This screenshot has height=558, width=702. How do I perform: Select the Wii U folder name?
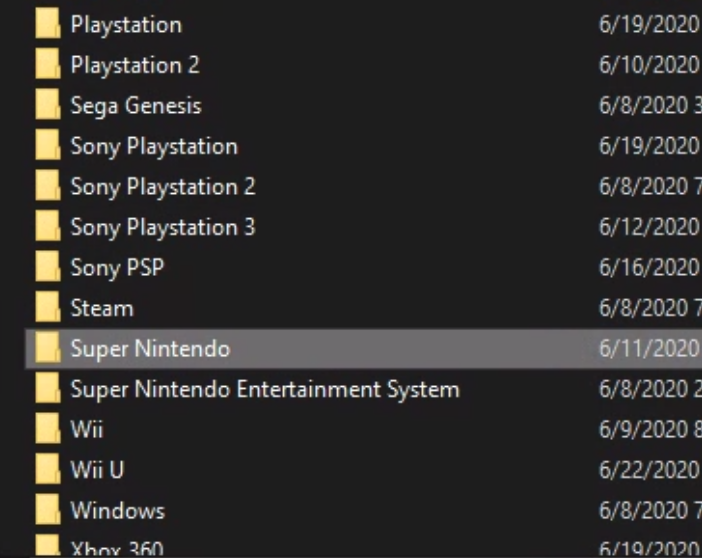[97, 470]
